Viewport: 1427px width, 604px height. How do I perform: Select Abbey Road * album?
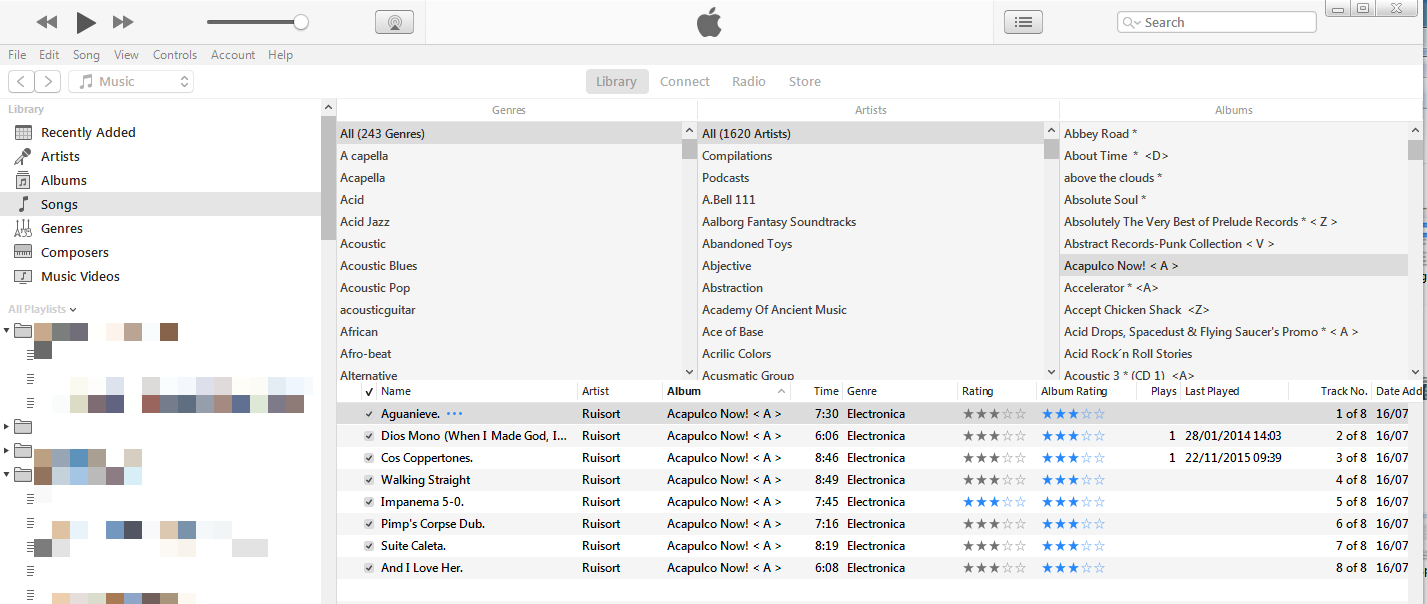coord(1100,134)
